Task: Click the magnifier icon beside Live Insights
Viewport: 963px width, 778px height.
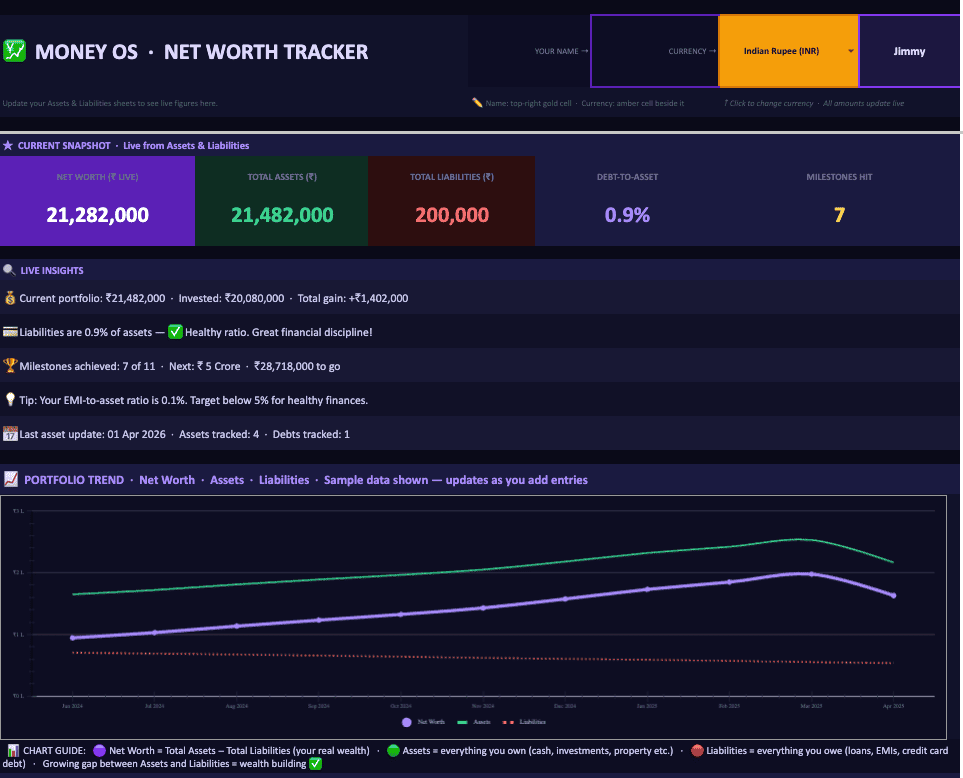Action: click(x=9, y=270)
